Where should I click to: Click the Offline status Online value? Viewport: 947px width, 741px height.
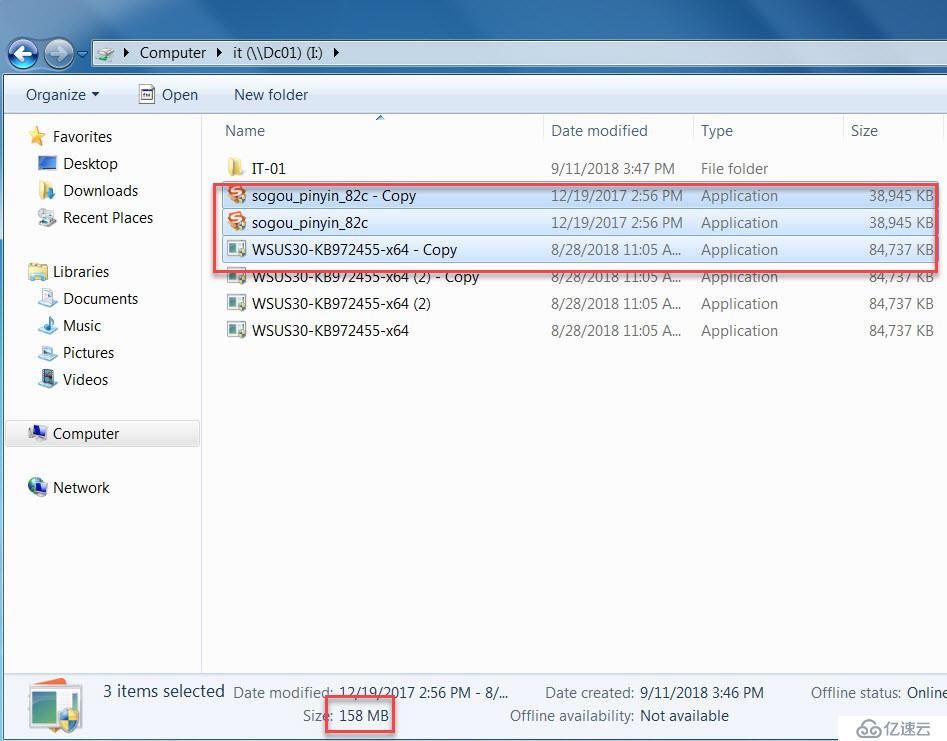(926, 693)
